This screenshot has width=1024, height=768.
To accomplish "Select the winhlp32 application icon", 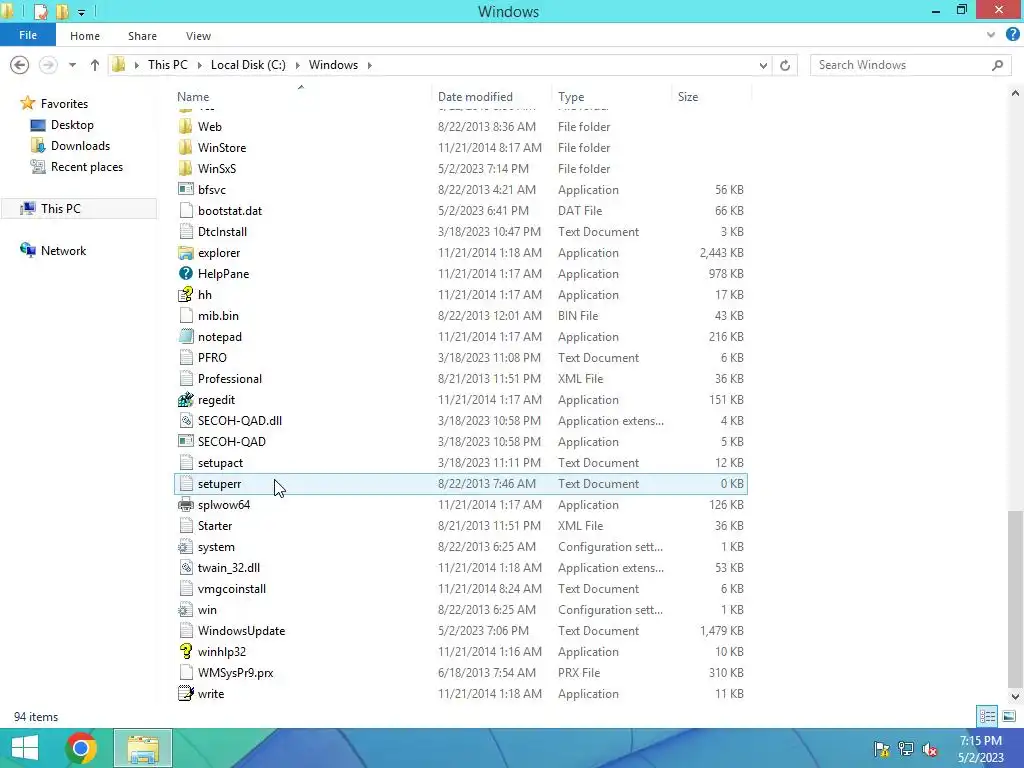I will (x=185, y=652).
